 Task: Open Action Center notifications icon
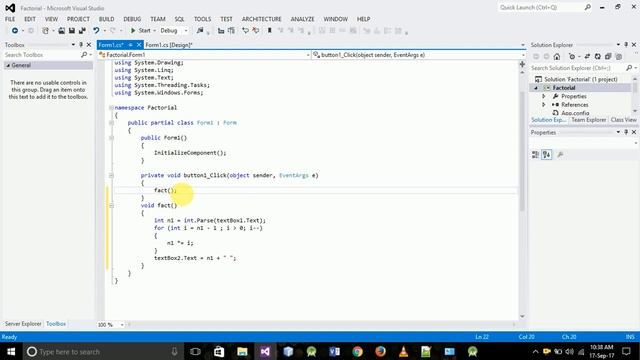(x=627, y=351)
